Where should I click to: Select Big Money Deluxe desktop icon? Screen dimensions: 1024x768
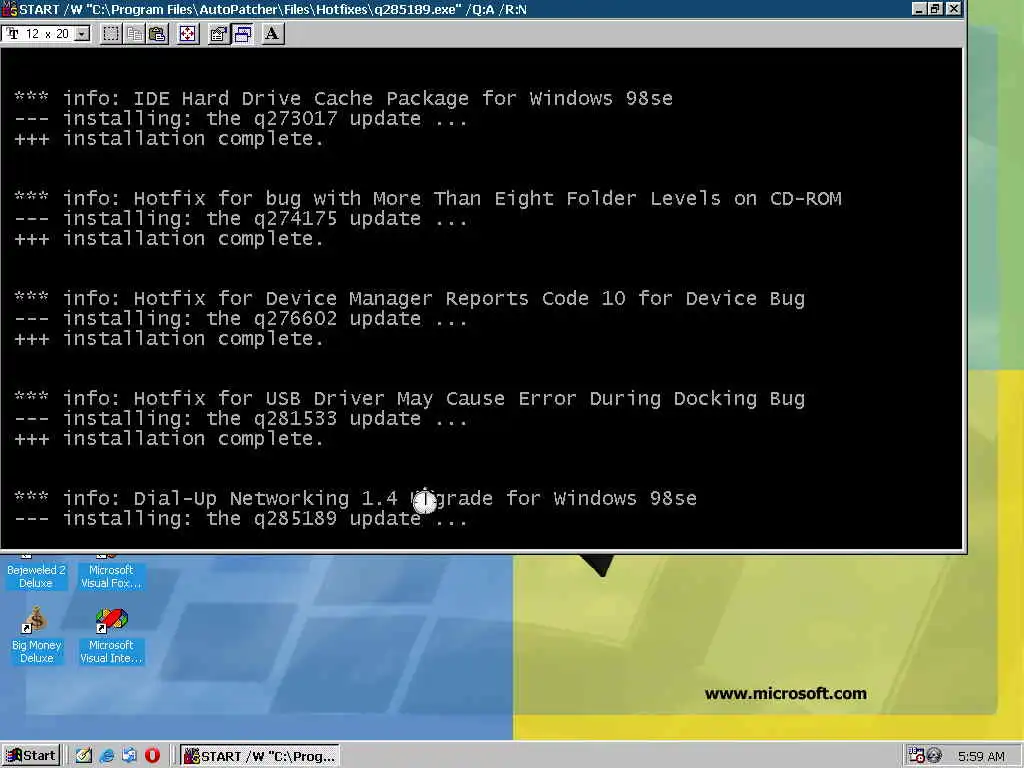[x=36, y=635]
